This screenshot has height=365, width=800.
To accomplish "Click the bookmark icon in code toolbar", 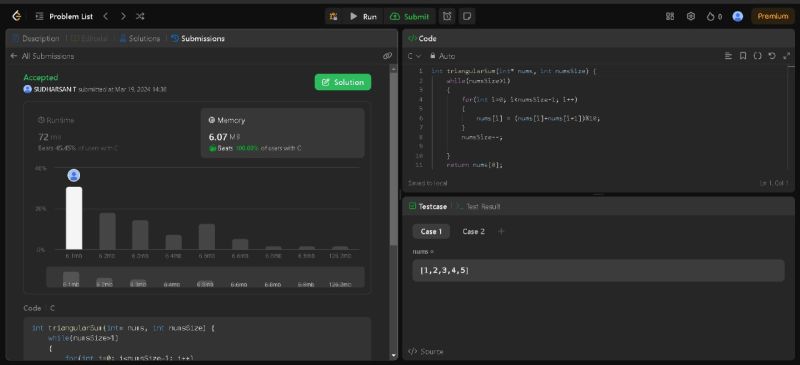I will (743, 56).
